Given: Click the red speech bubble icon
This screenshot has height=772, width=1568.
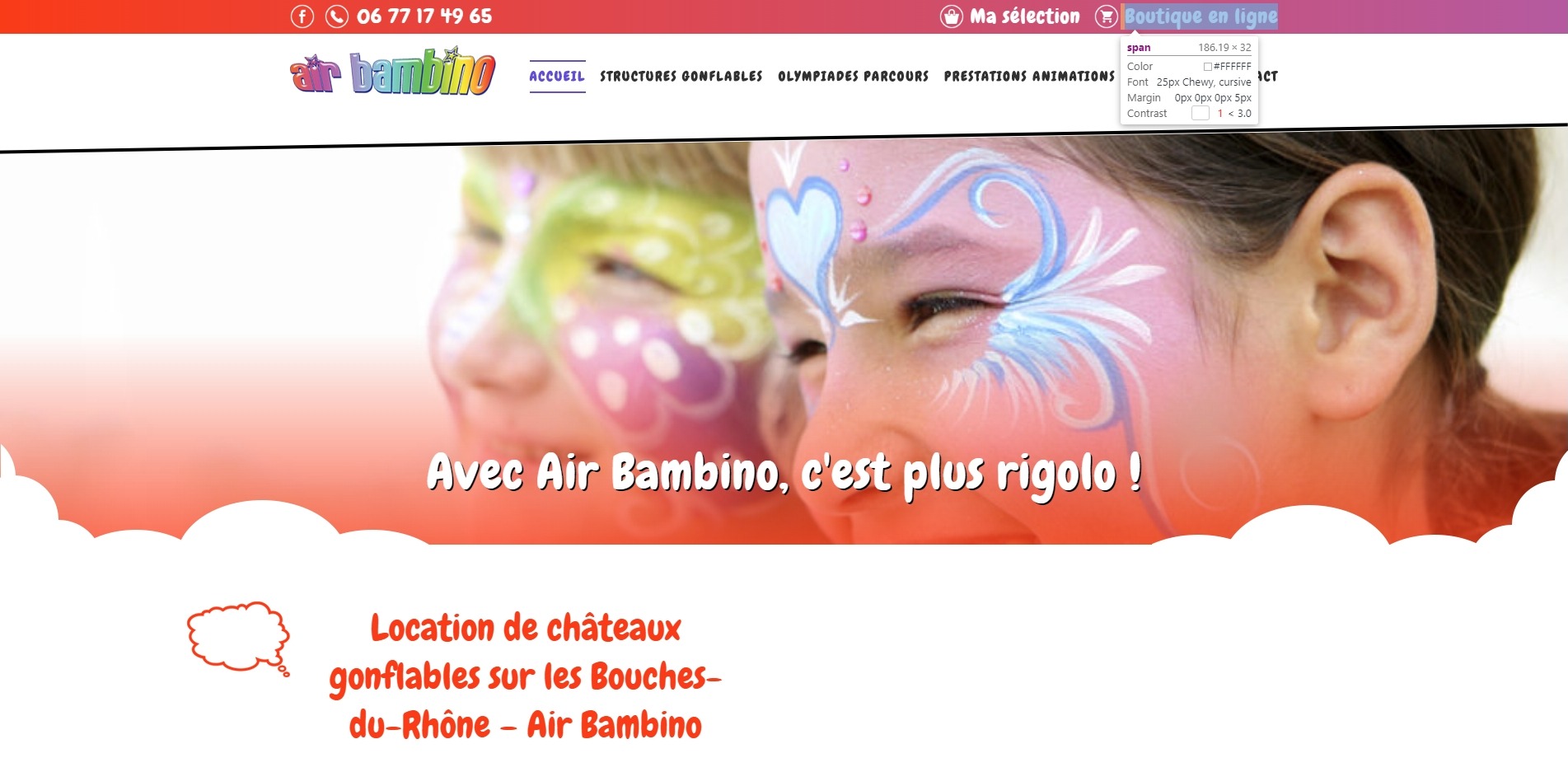Looking at the screenshot, I should [239, 639].
